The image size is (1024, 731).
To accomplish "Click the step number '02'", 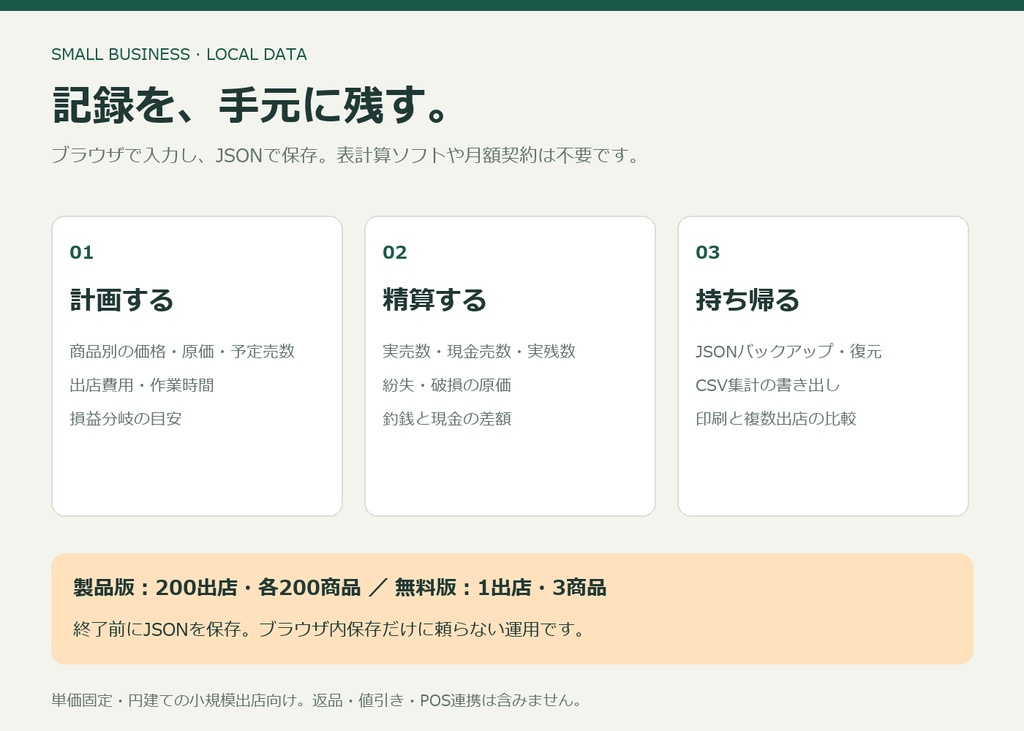I will (394, 252).
